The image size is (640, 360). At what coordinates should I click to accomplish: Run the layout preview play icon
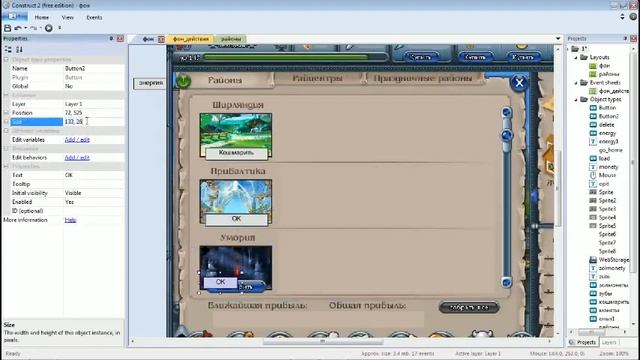click(49, 28)
